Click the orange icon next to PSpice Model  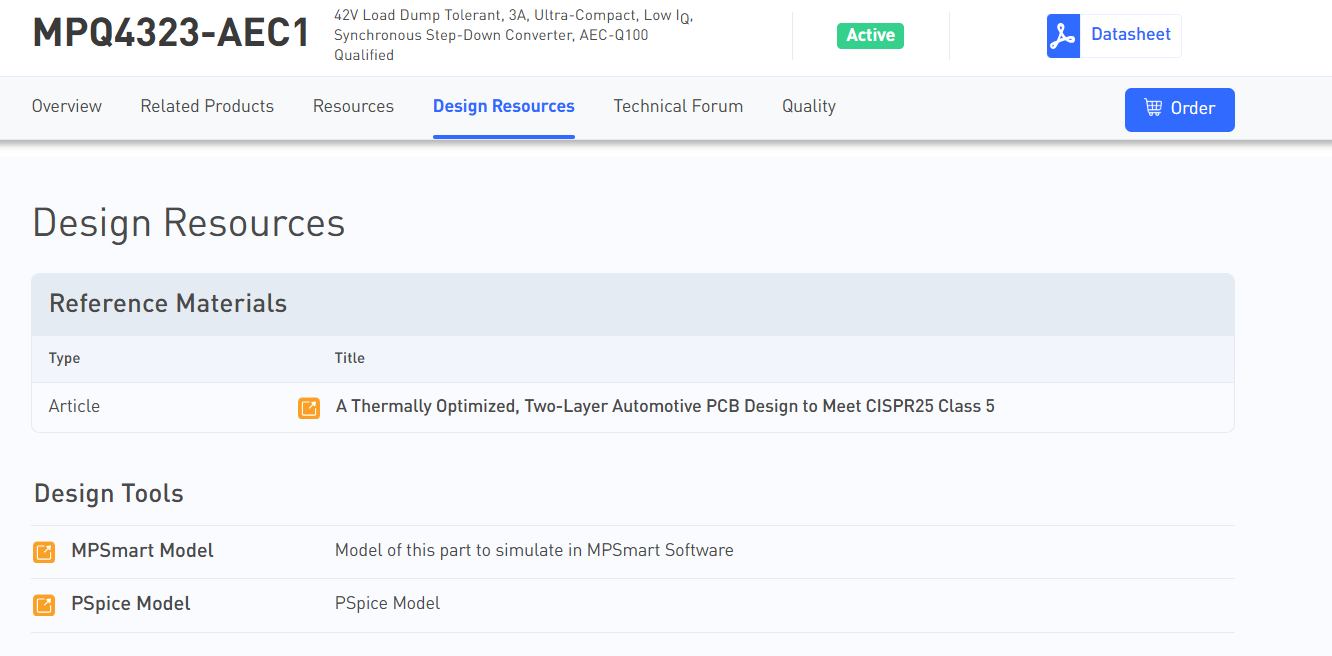[x=44, y=605]
